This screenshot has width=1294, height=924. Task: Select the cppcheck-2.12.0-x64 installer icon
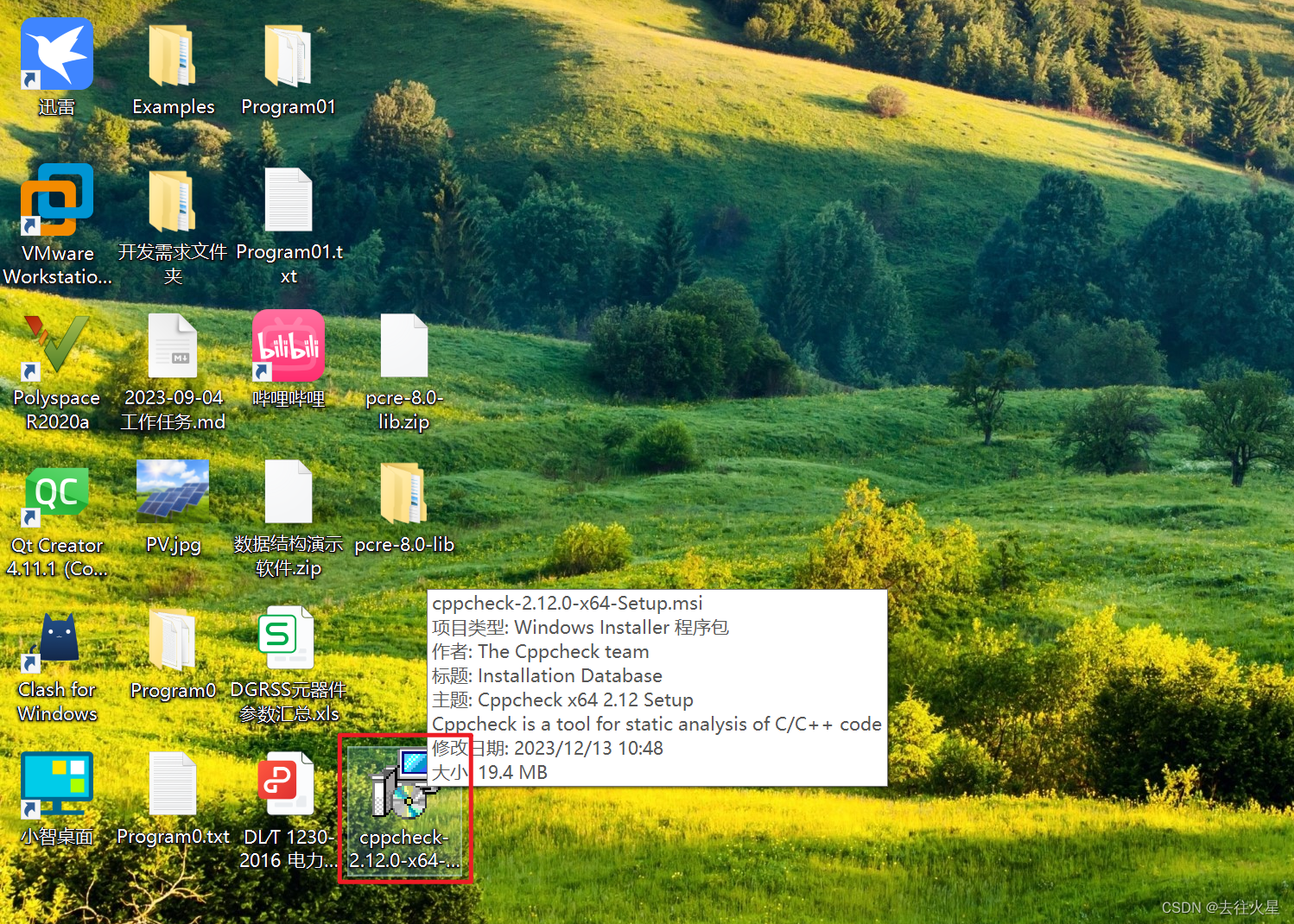pyautogui.click(x=404, y=784)
